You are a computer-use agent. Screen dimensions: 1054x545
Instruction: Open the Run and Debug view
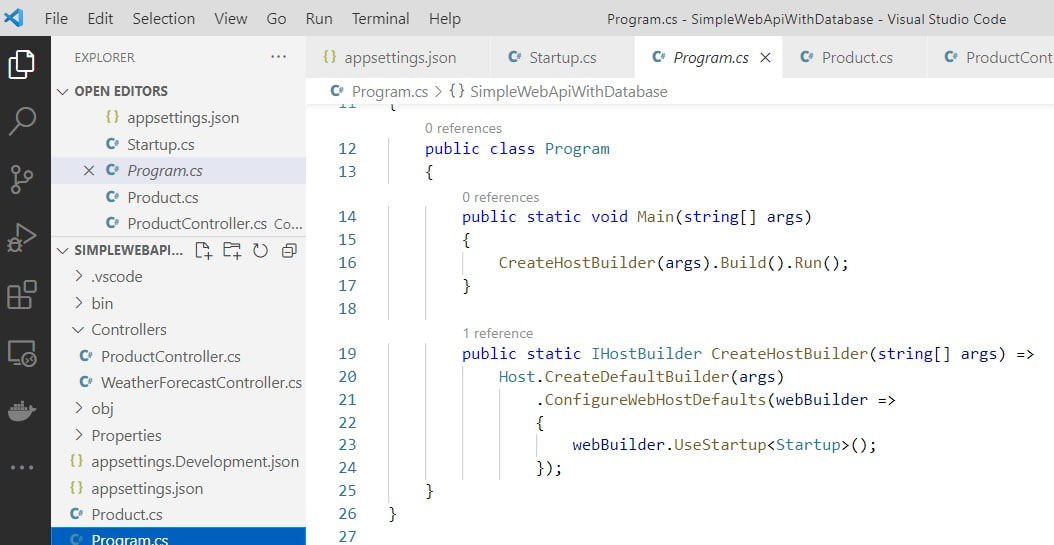[22, 237]
